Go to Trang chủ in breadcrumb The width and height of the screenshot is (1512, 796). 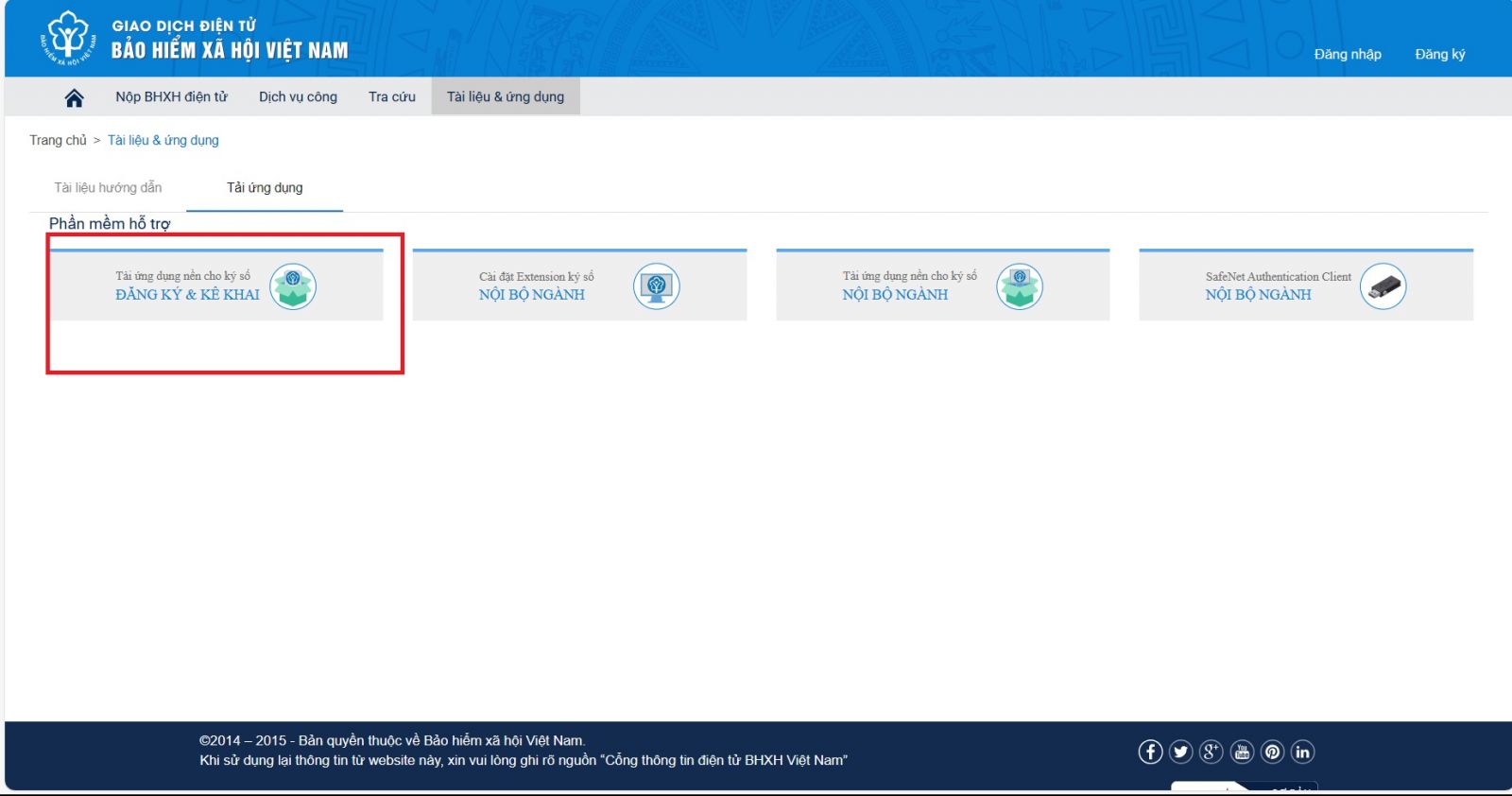(58, 140)
